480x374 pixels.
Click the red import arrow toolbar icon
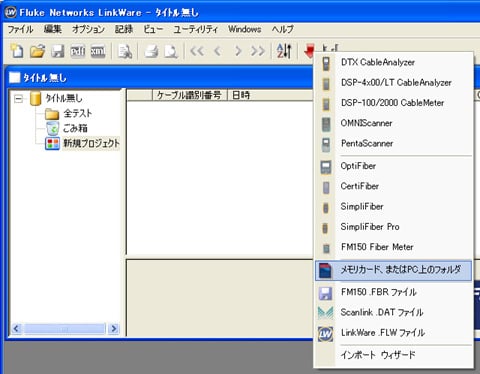point(310,51)
